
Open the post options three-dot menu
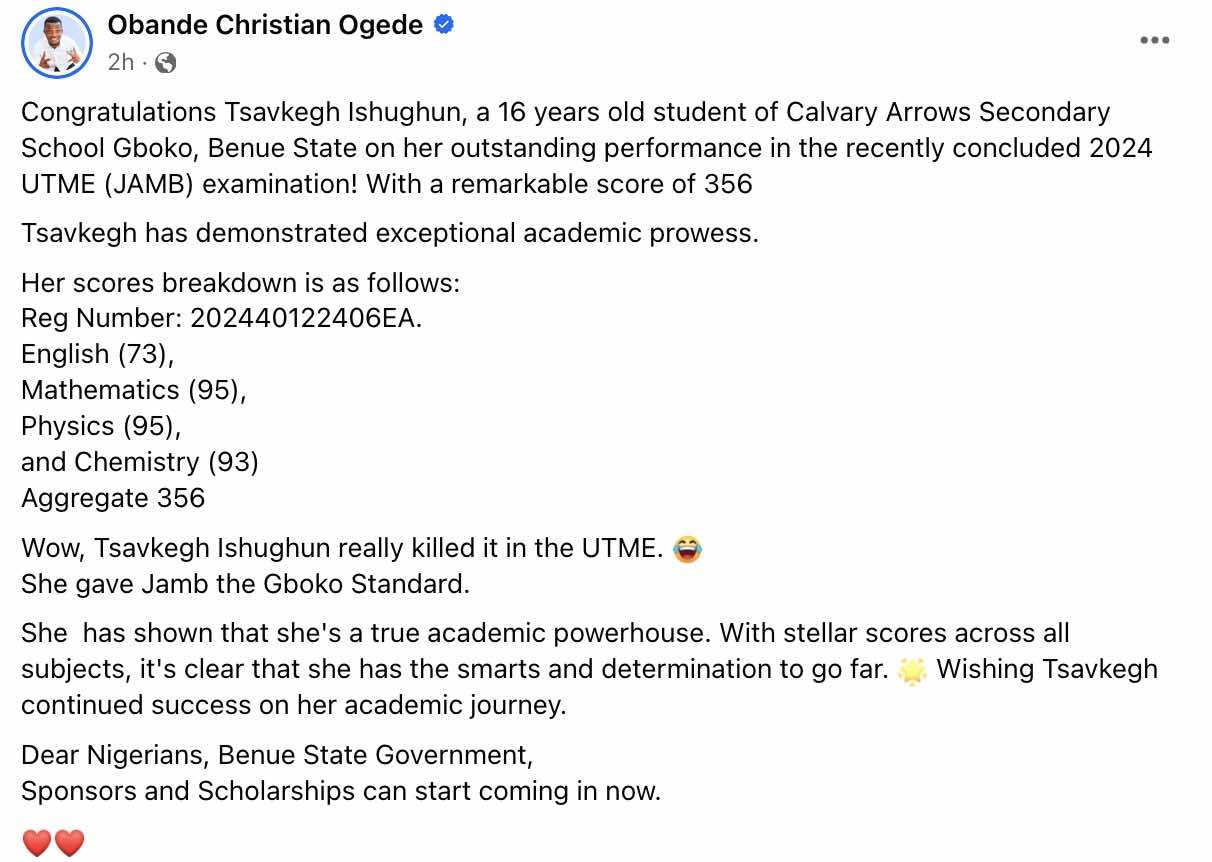point(1154,41)
